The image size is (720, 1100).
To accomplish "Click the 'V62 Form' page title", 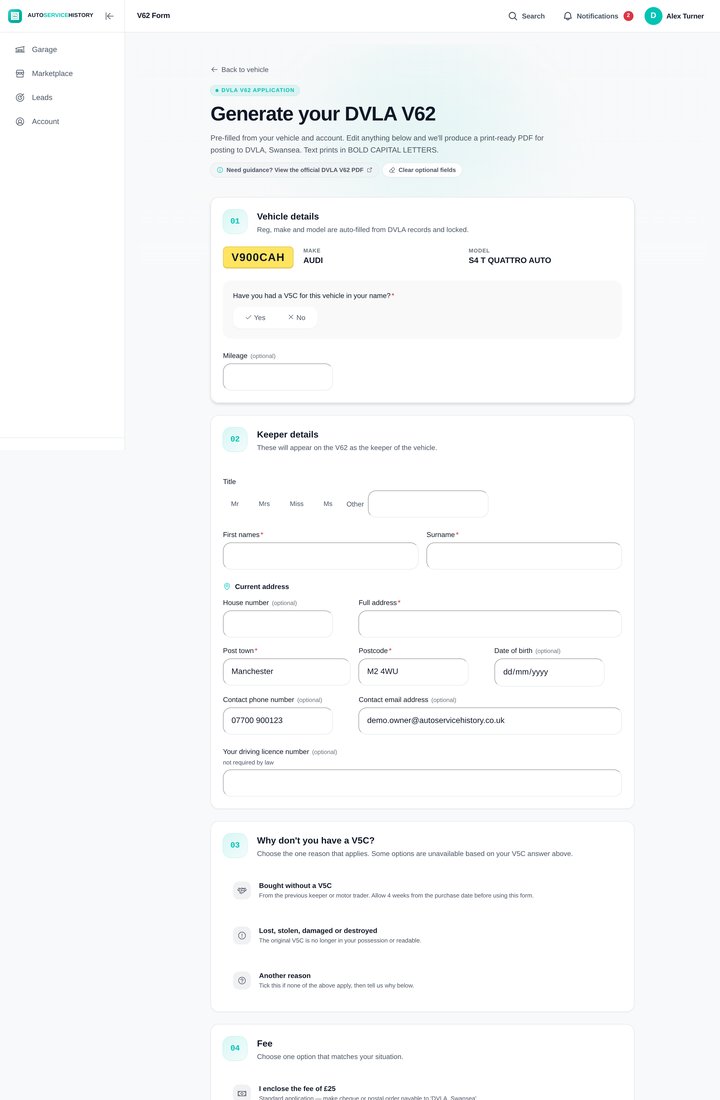I will click(153, 15).
